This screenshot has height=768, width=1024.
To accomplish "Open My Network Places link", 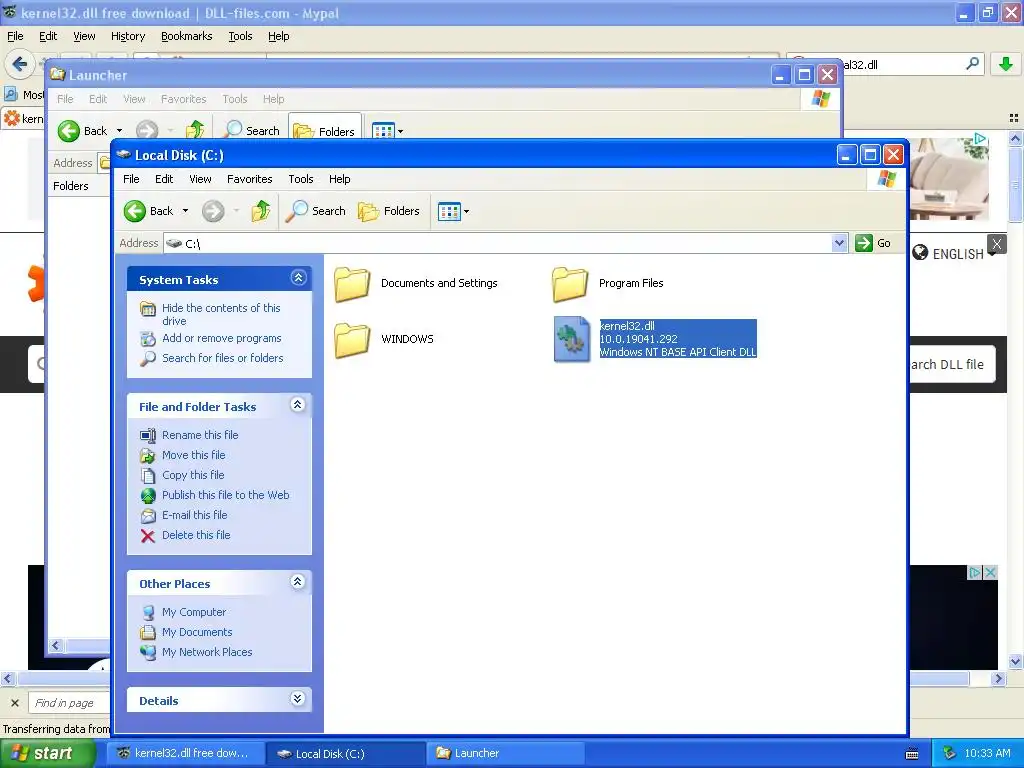I will click(x=207, y=652).
